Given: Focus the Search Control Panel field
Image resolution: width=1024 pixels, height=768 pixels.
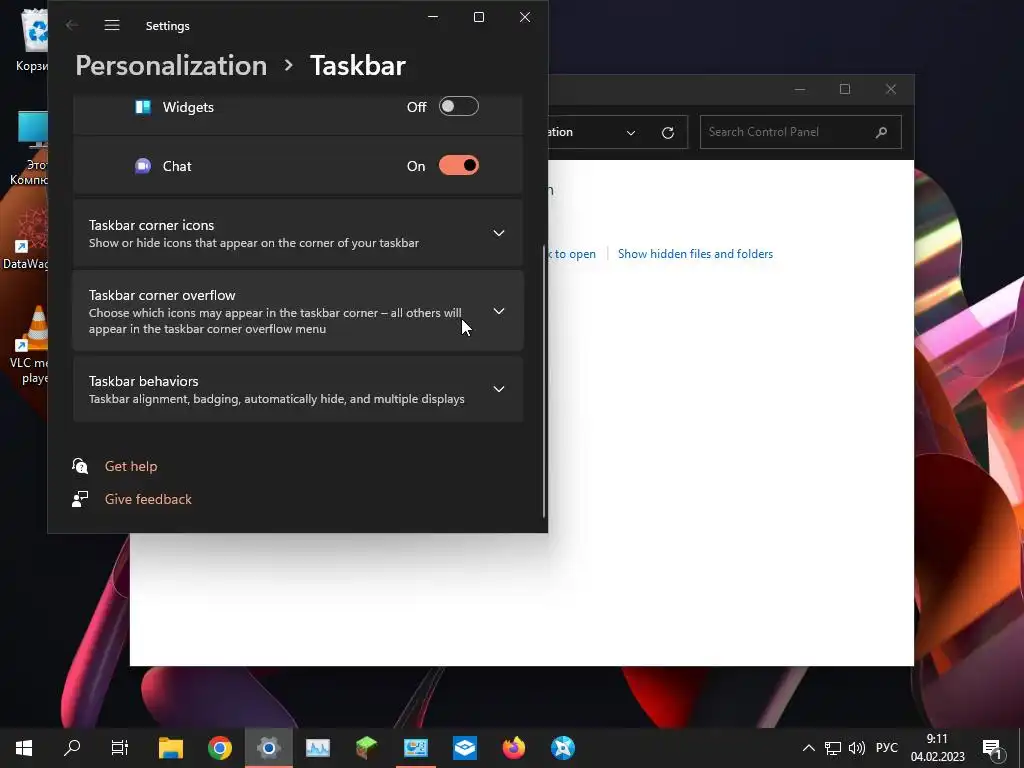Looking at the screenshot, I should [801, 132].
